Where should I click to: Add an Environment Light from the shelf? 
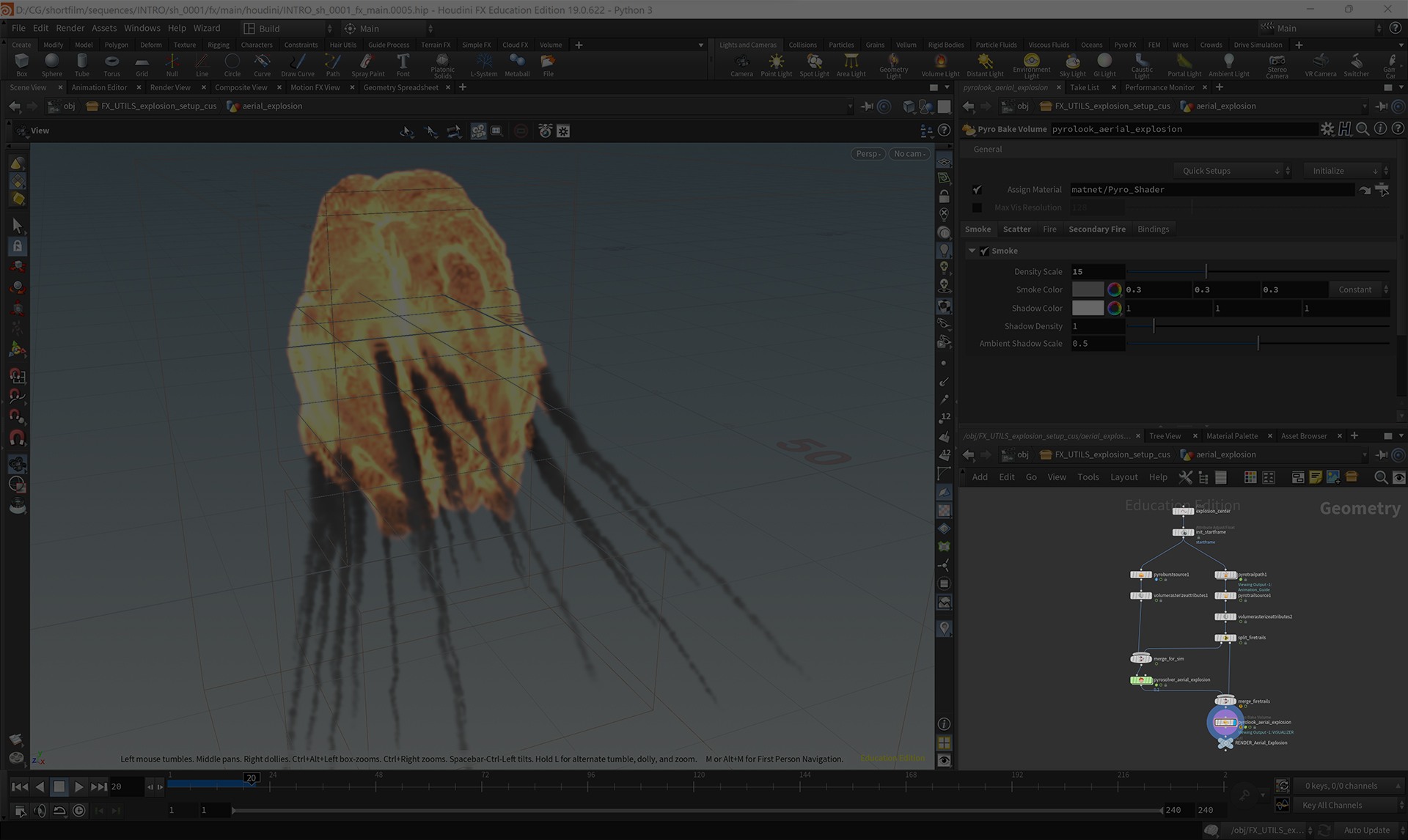click(x=1031, y=66)
